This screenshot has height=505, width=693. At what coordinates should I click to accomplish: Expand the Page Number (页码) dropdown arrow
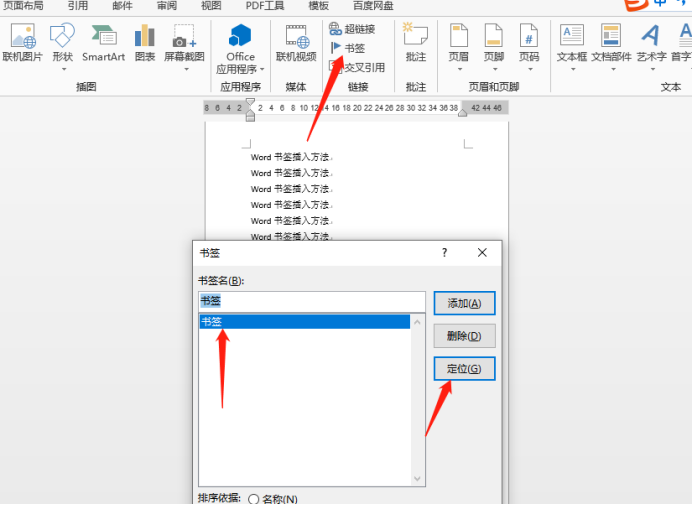pos(530,69)
